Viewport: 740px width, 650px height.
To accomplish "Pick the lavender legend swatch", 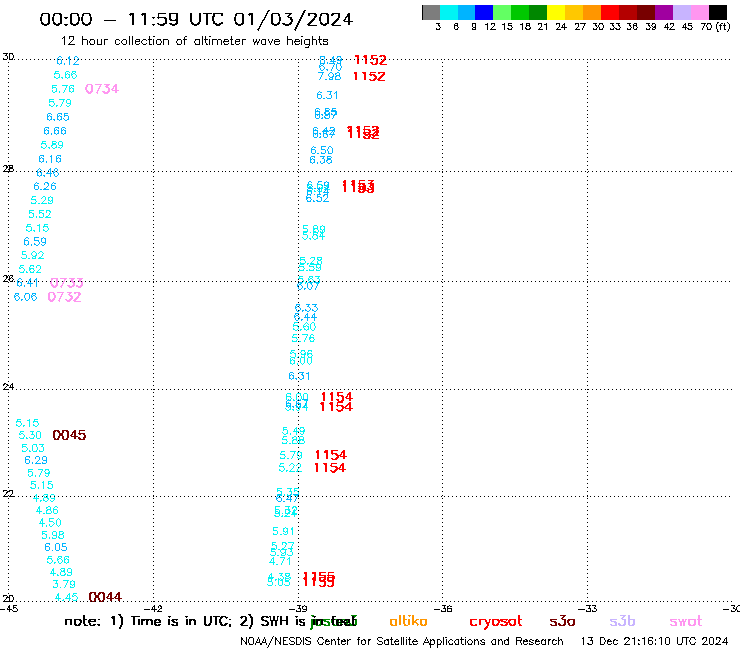I will [x=681, y=12].
